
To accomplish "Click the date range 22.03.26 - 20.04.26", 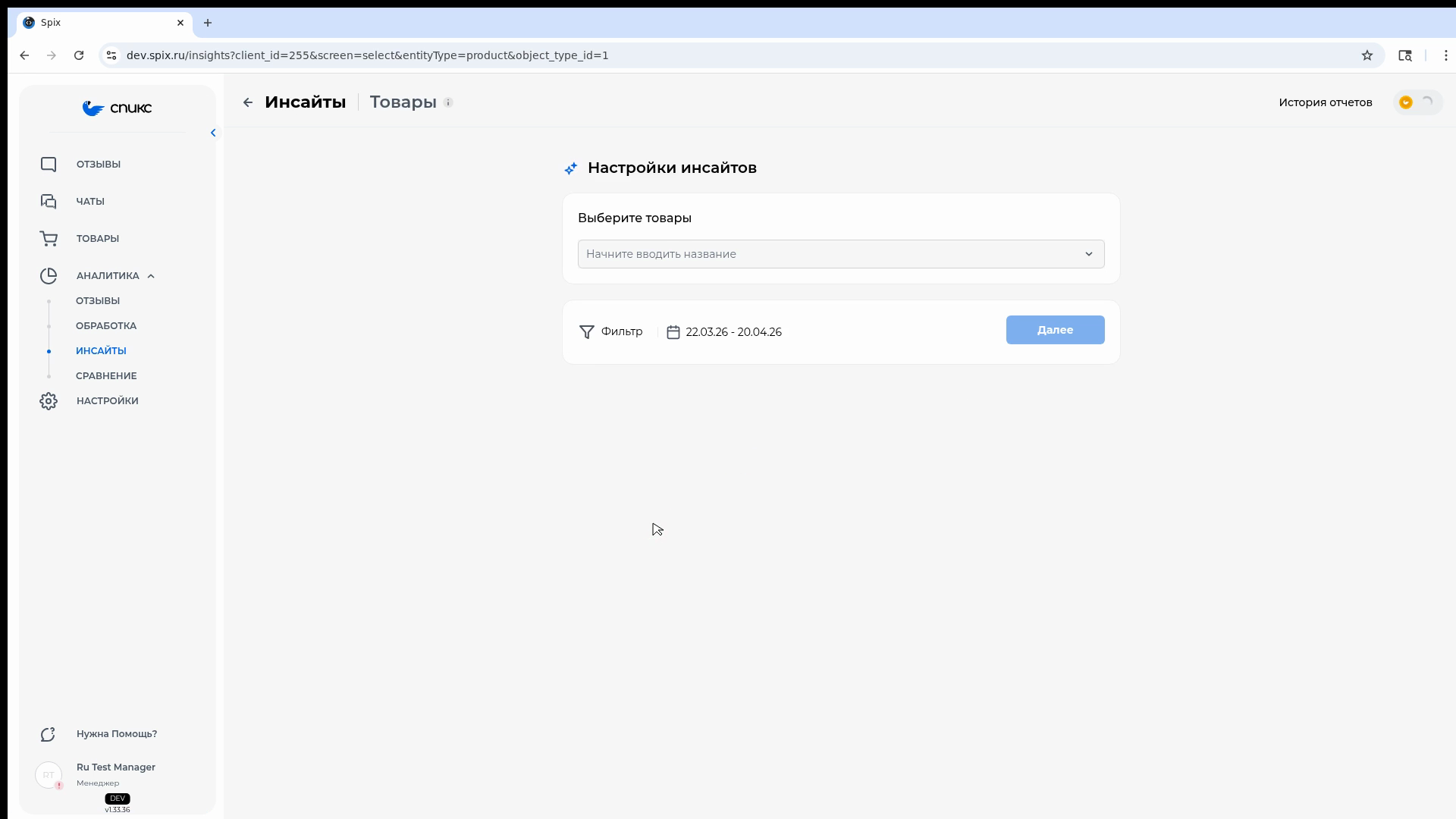I will point(734,332).
